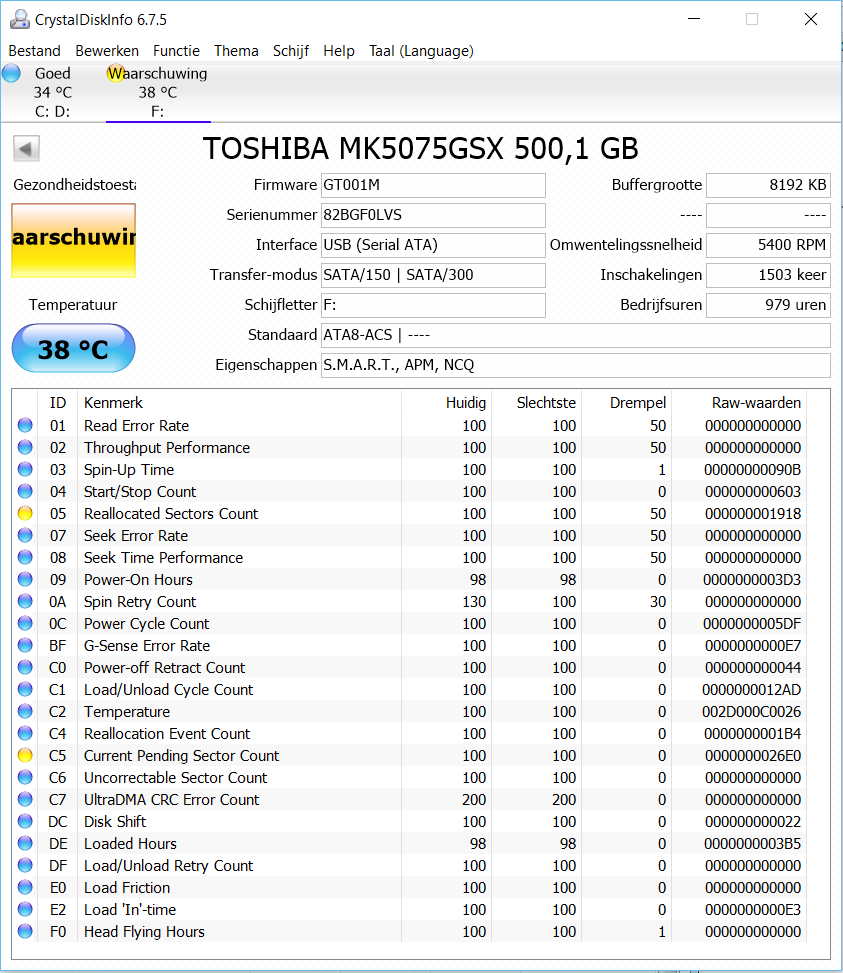Screen dimensions: 843x973
Task: Open the Thema menu
Action: (x=236, y=51)
